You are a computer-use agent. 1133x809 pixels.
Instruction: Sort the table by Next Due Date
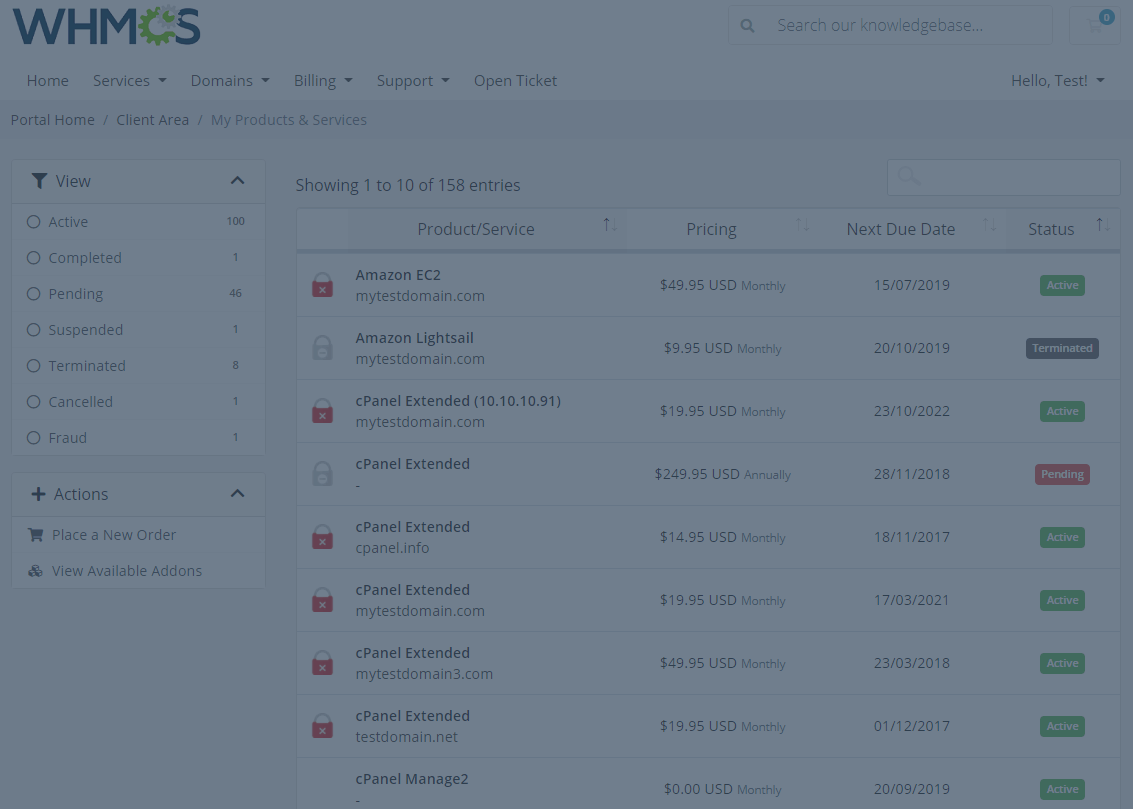[x=900, y=228]
